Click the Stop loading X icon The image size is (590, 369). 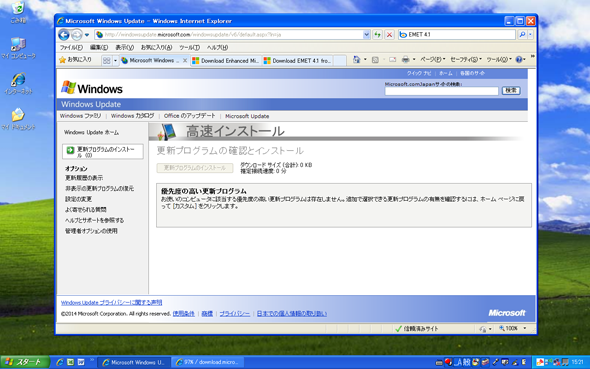(x=389, y=35)
